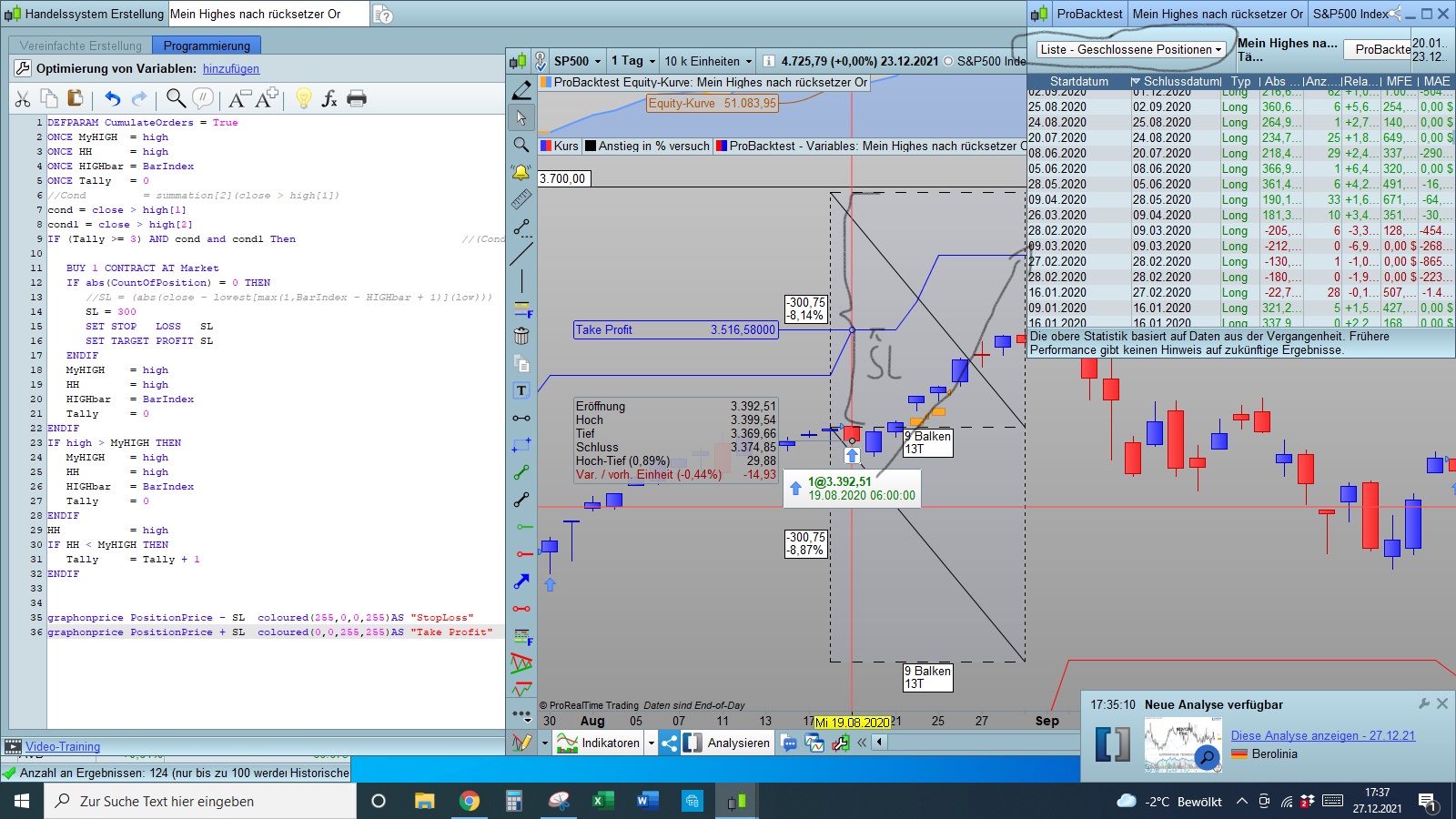Select the blue arrow drawing tool
This screenshot has width=1456, height=819.
[x=521, y=581]
